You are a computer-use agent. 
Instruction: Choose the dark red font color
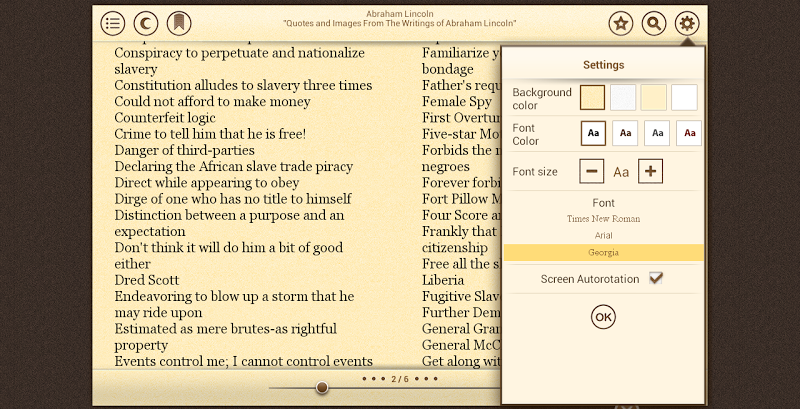(x=688, y=133)
